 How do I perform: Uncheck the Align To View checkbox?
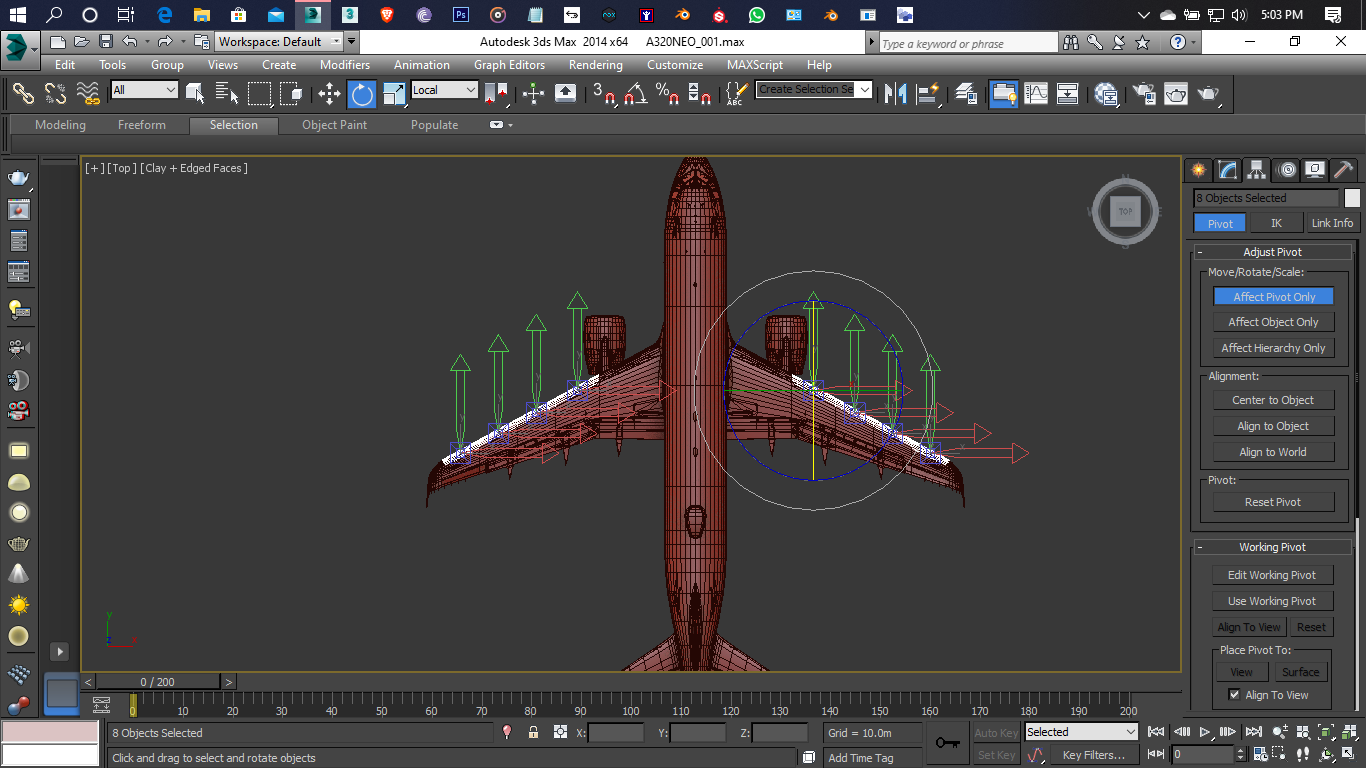(x=1234, y=695)
